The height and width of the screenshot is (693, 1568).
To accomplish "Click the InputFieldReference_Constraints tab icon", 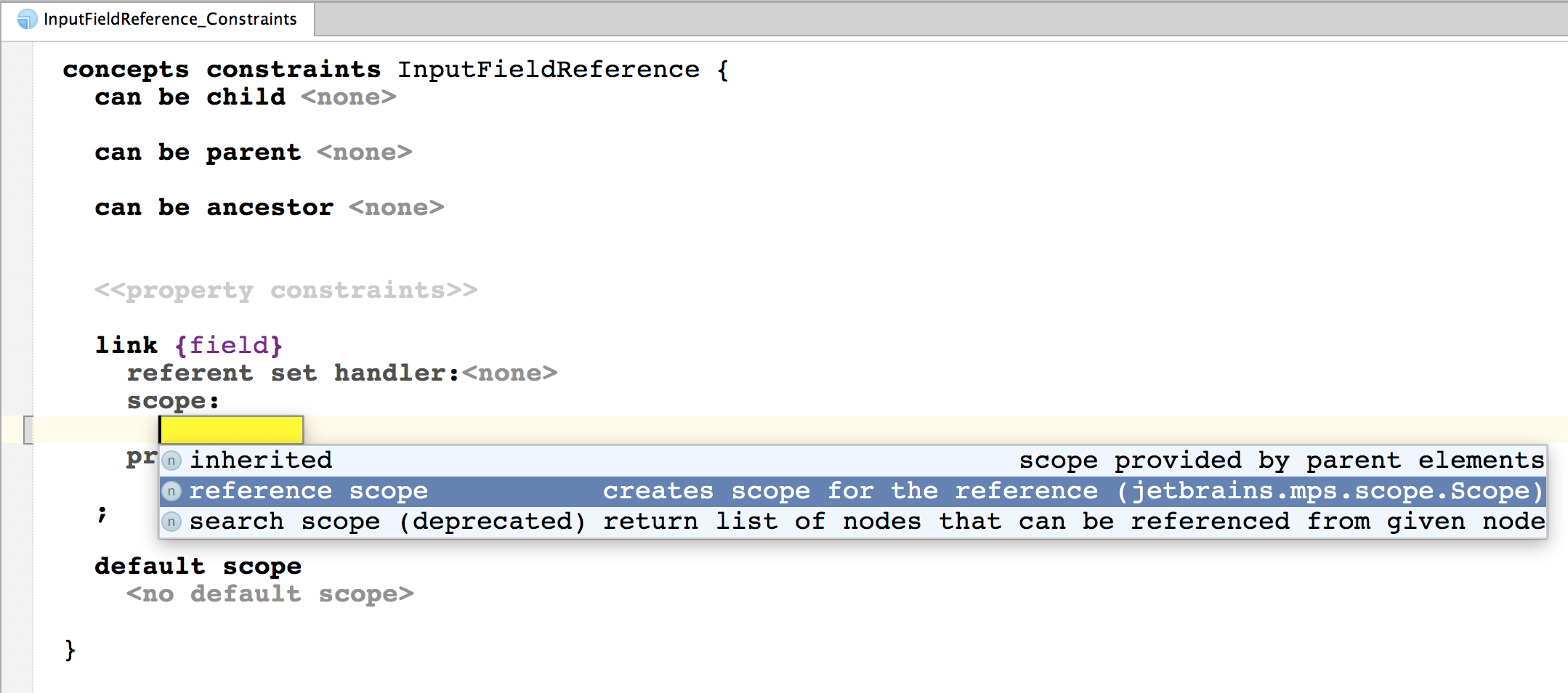I will pos(27,19).
